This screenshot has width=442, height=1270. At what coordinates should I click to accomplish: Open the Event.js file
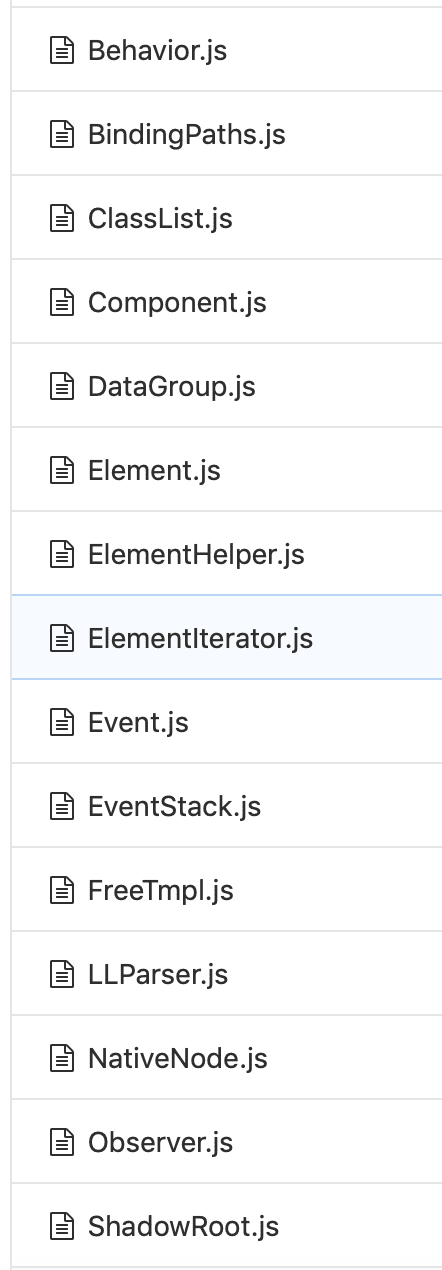coord(138,722)
